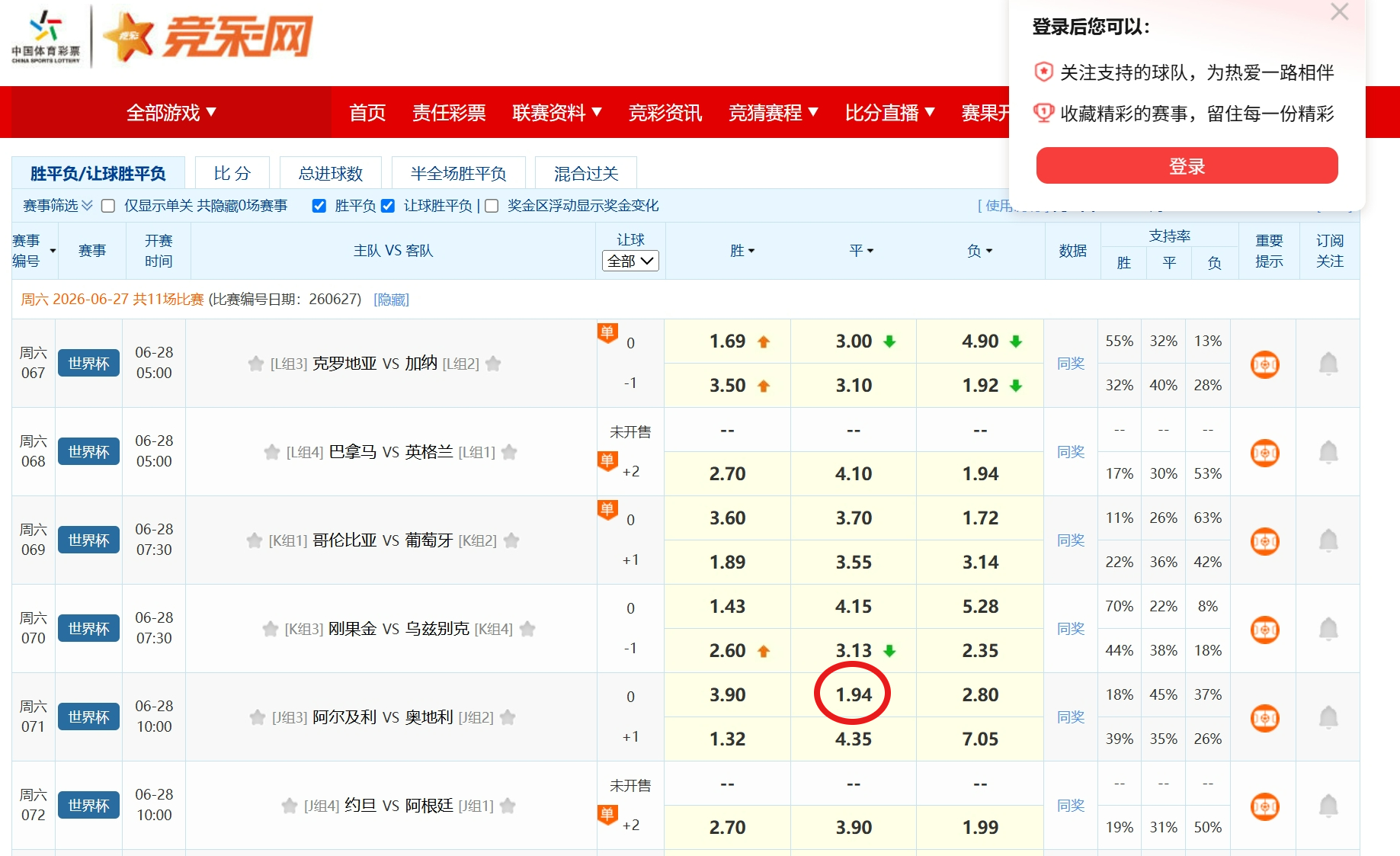The image size is (1400, 856).
Task: Open 同奖 link for match 067
Action: [1071, 364]
